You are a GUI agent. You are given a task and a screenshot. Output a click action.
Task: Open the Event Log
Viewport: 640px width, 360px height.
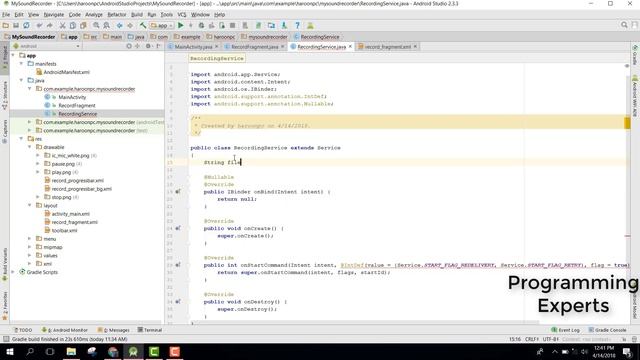(x=566, y=330)
